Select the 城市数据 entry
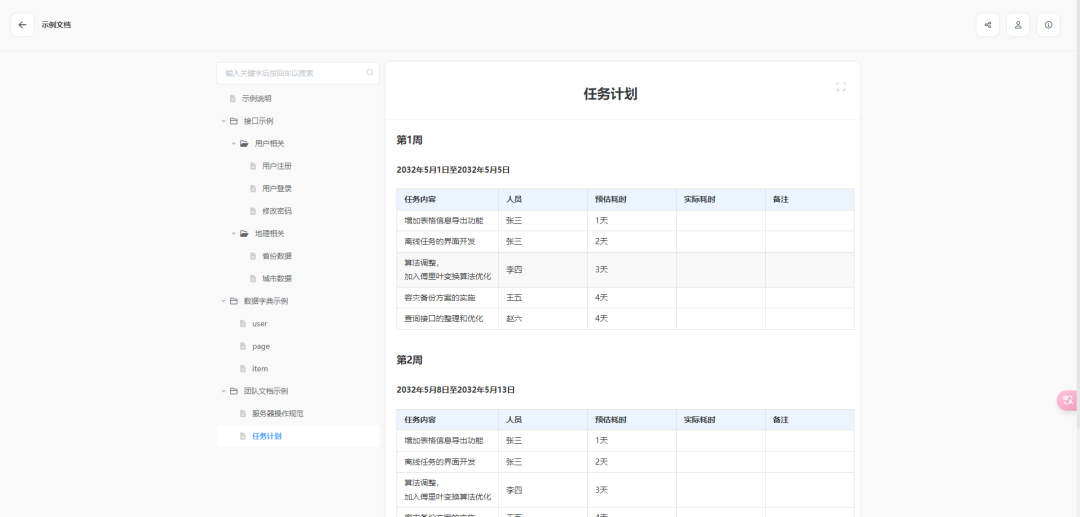 tap(276, 279)
